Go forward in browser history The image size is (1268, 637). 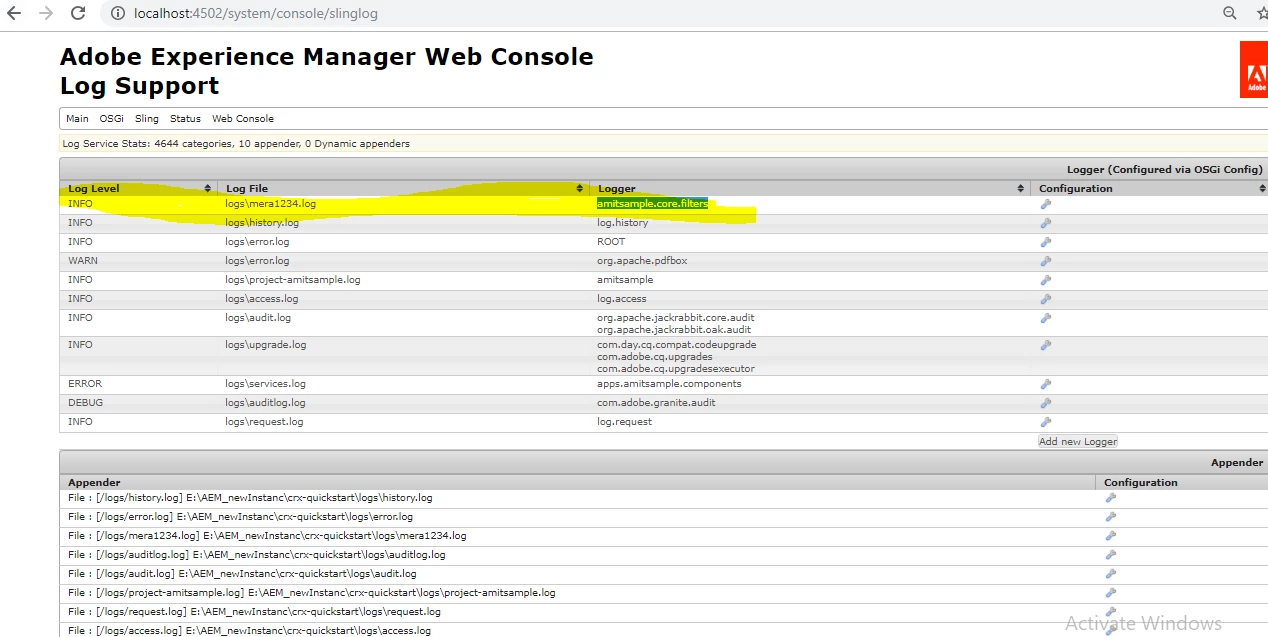[45, 13]
